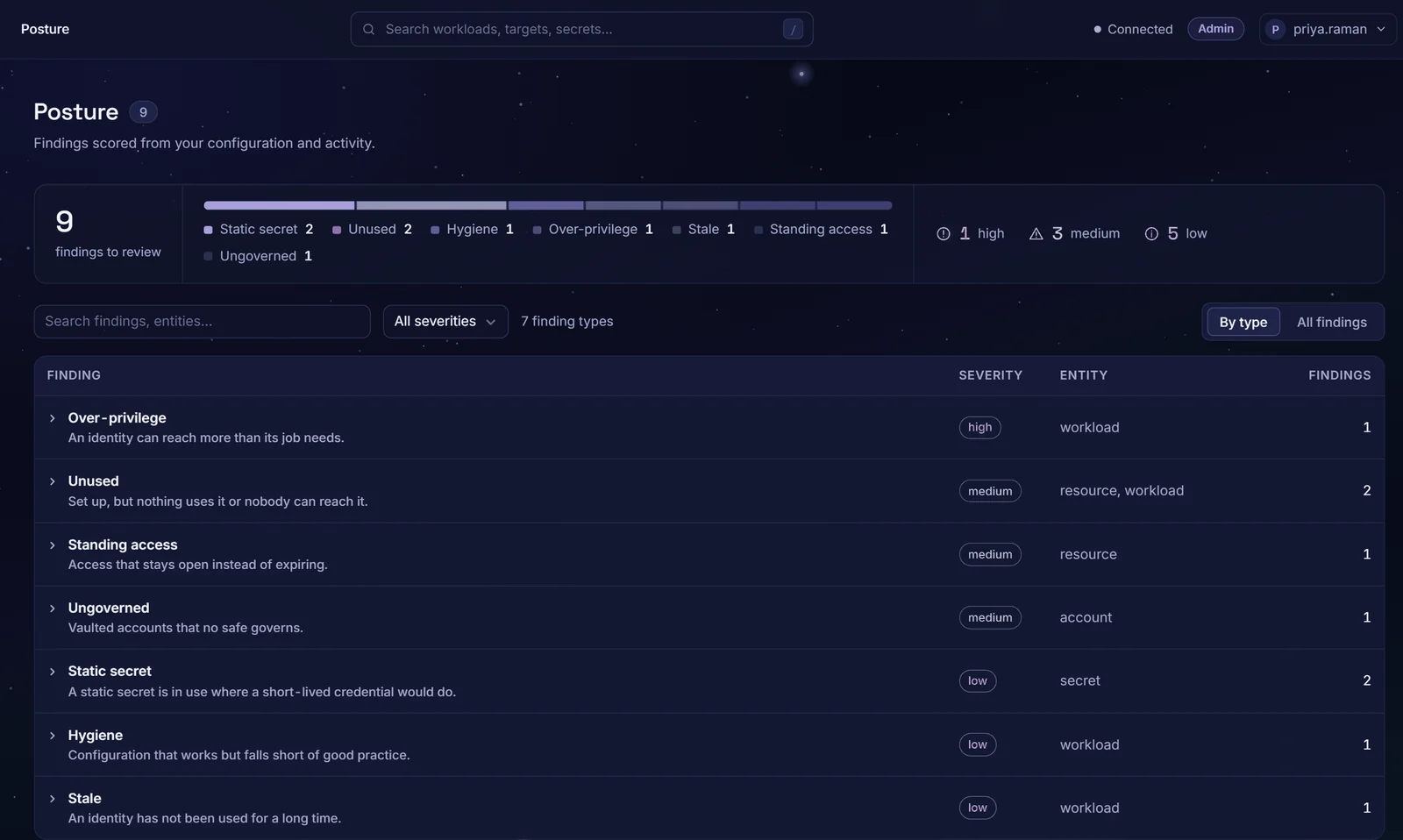Click the high severity info icon

click(x=944, y=233)
